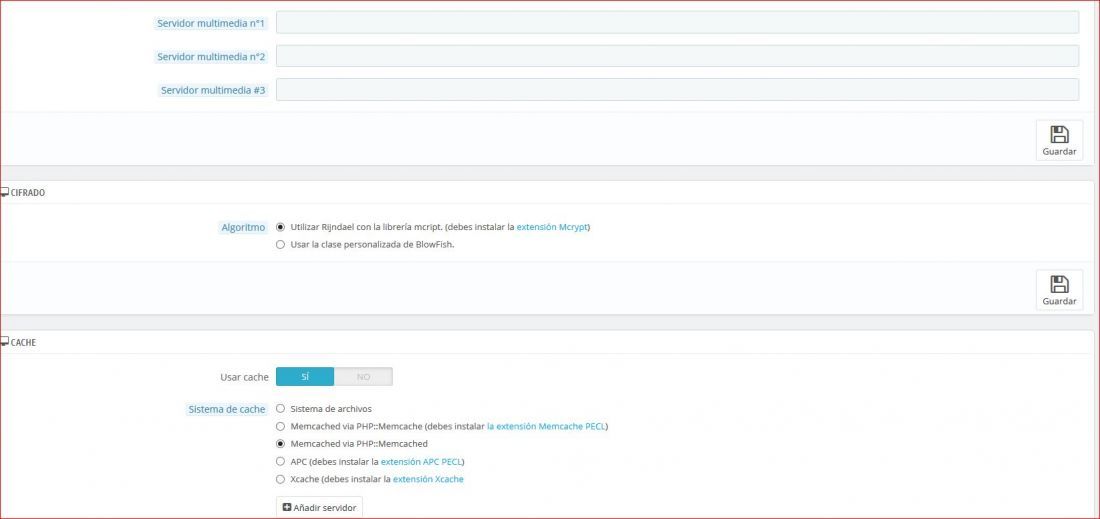Image resolution: width=1100 pixels, height=519 pixels.
Task: Choose the APC cache system option
Action: (281, 461)
